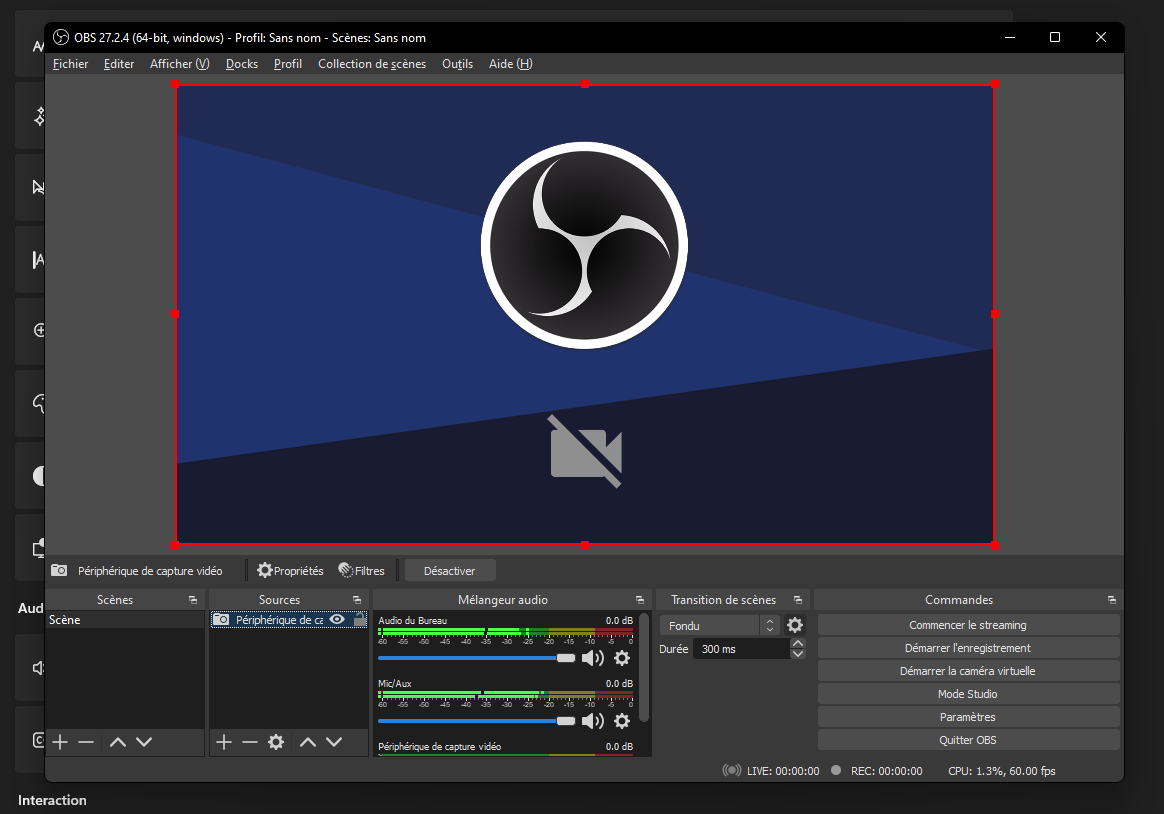Open Propriétés of the selected source
The width and height of the screenshot is (1164, 814).
(290, 571)
